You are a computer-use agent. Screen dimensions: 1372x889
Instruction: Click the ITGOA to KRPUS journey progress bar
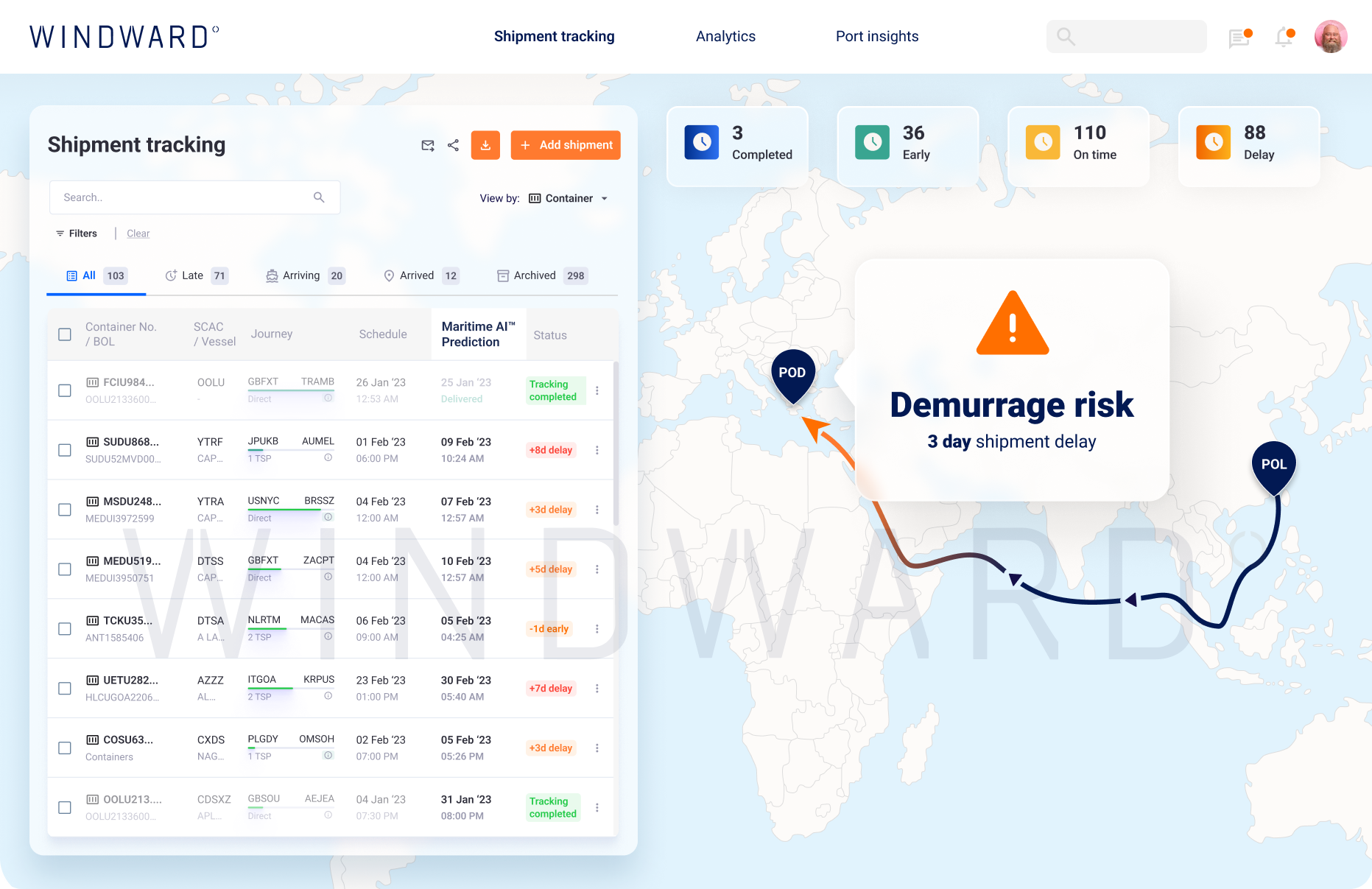[x=291, y=689]
